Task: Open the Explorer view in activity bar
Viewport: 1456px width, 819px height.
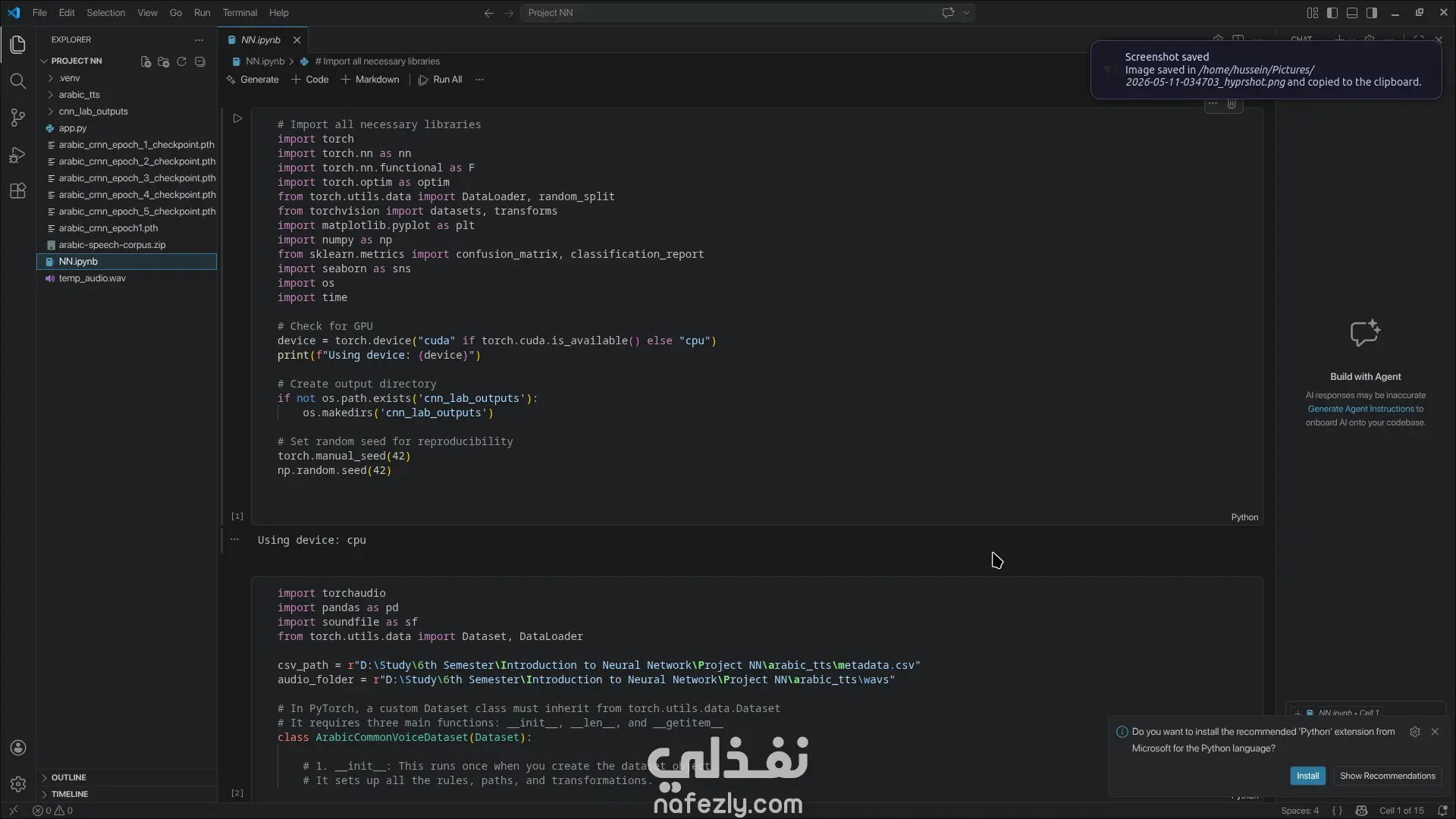Action: (x=17, y=45)
